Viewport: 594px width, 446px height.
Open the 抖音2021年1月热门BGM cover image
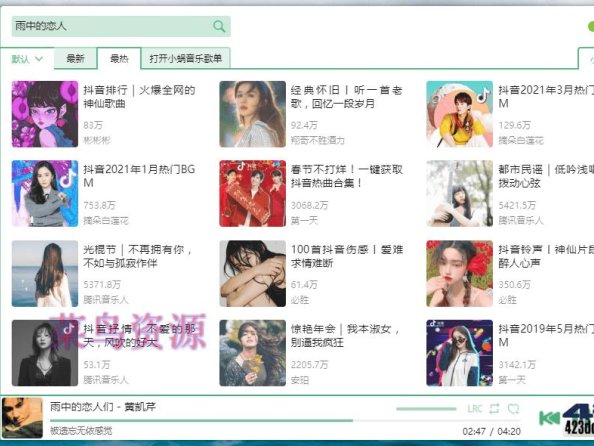[45, 194]
